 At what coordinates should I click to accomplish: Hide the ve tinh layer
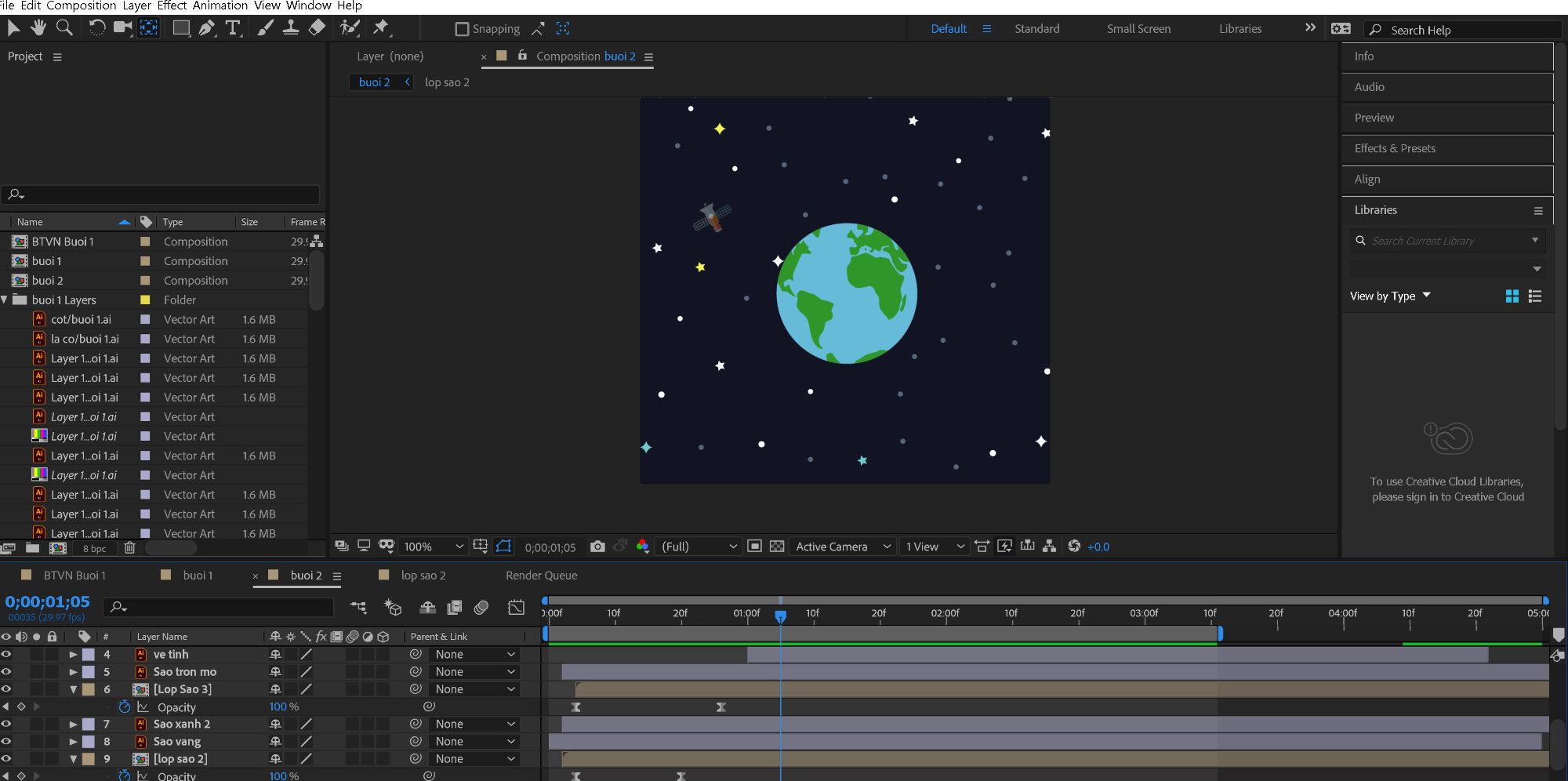pos(6,654)
